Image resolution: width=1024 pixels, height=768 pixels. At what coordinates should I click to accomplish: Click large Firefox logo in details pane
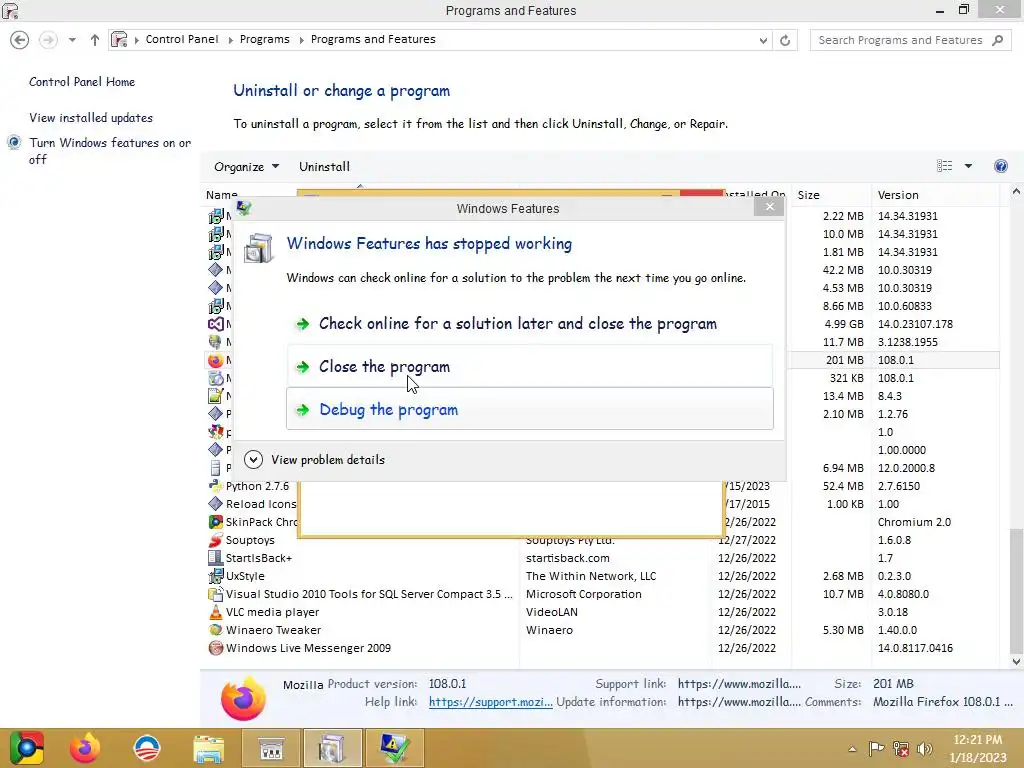click(x=244, y=699)
